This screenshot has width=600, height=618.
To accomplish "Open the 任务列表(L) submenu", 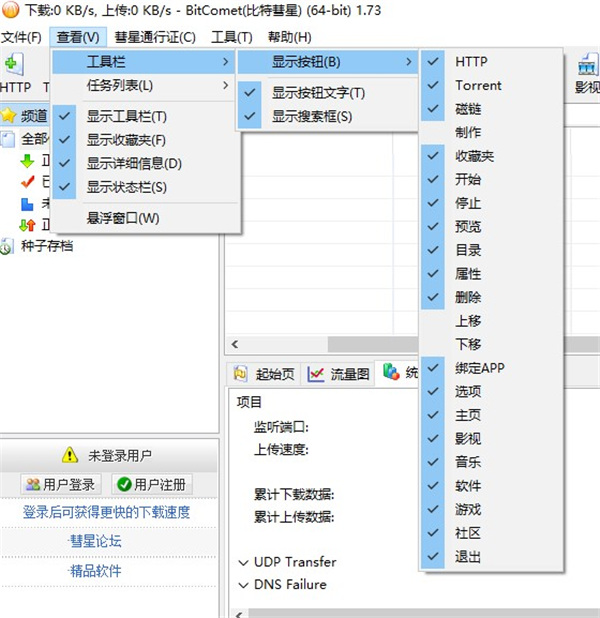I will [143, 85].
